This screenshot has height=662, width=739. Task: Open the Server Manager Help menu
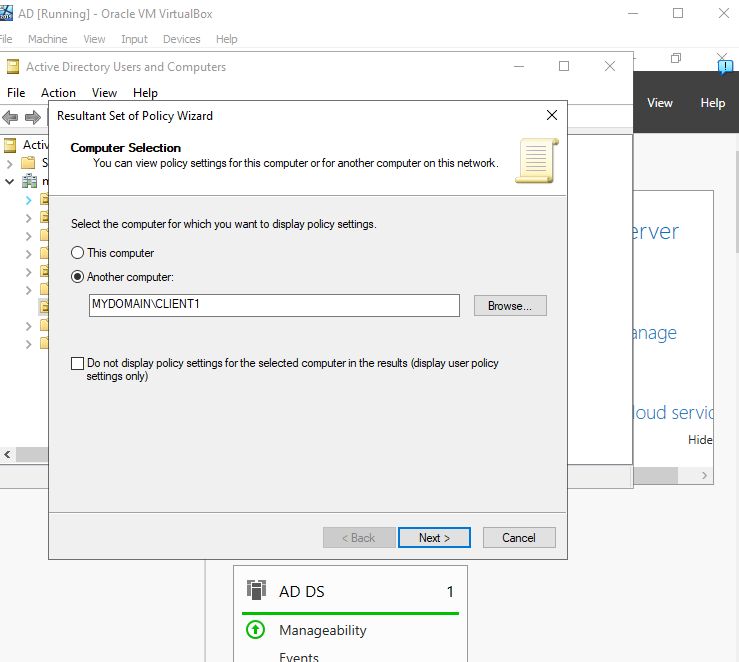click(712, 103)
